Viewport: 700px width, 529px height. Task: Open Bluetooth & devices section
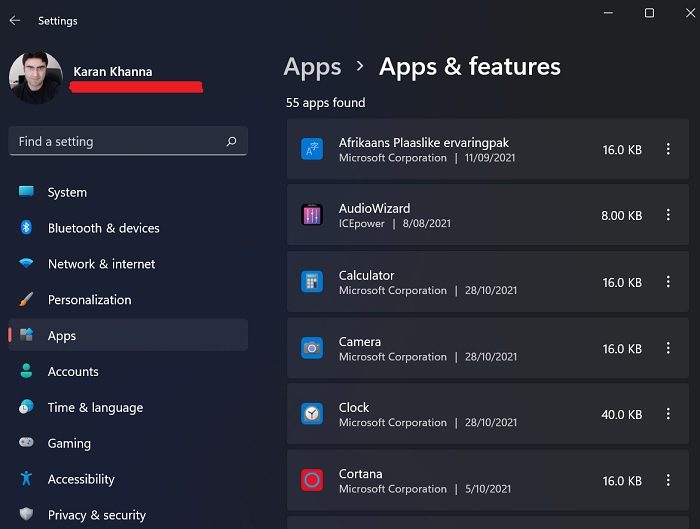point(103,228)
